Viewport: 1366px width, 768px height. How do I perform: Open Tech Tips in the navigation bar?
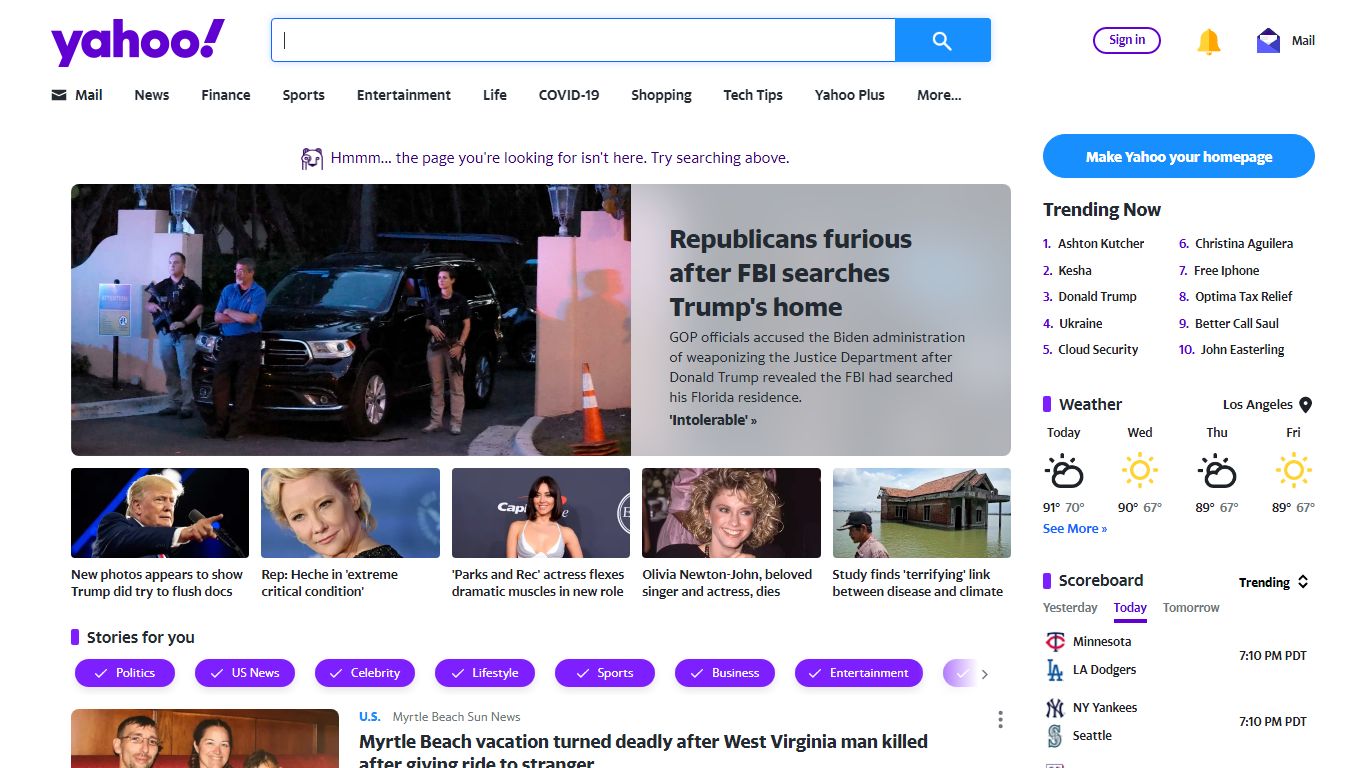[753, 95]
